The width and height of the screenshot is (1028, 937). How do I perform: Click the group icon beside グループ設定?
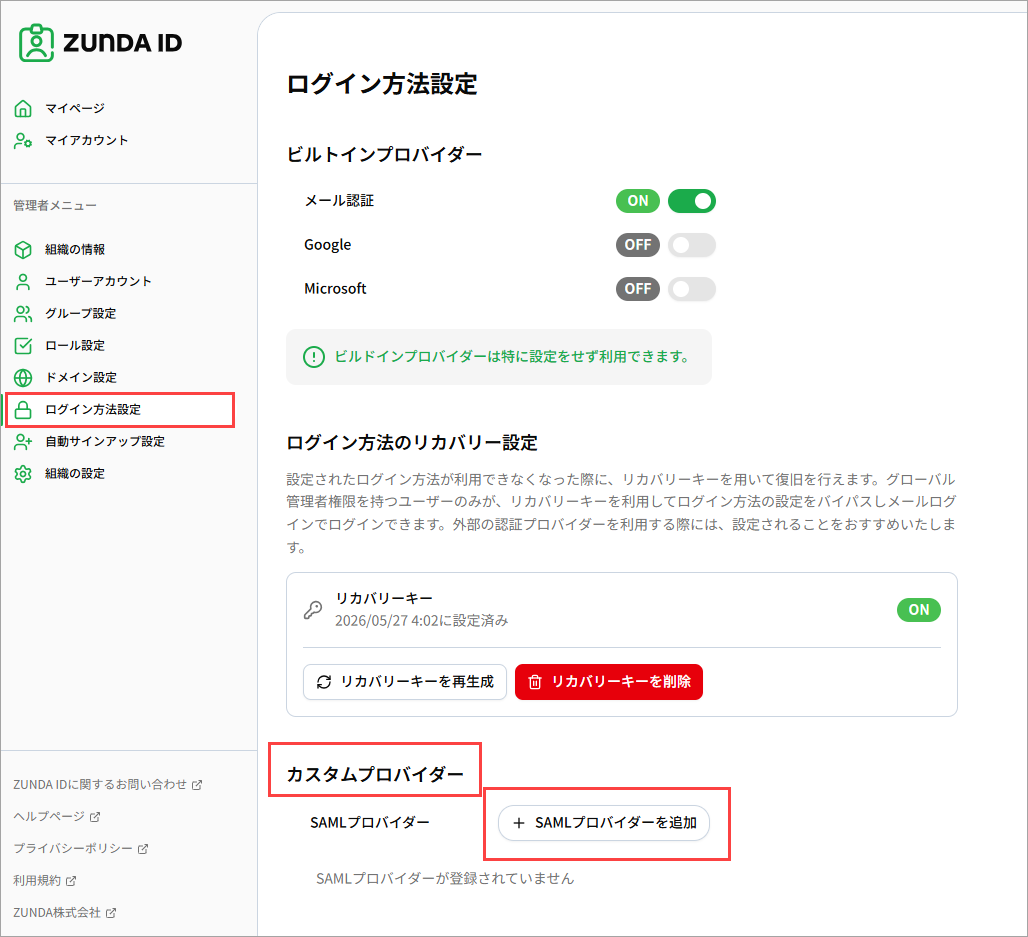coord(23,314)
